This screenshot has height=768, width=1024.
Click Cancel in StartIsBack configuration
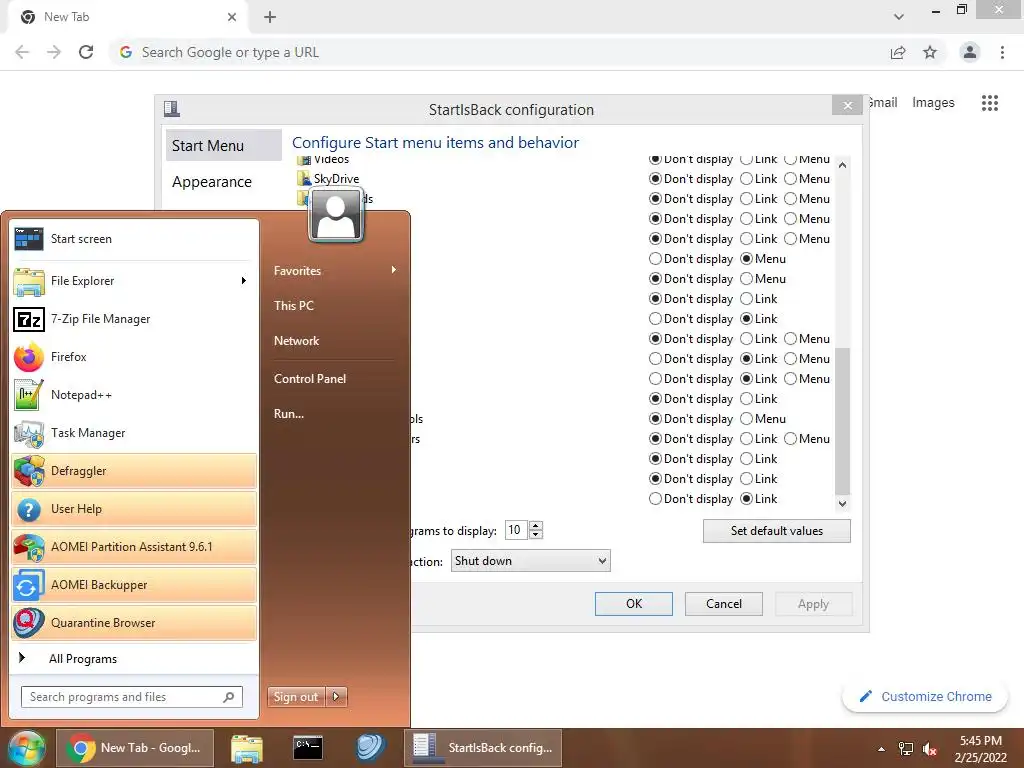point(724,604)
